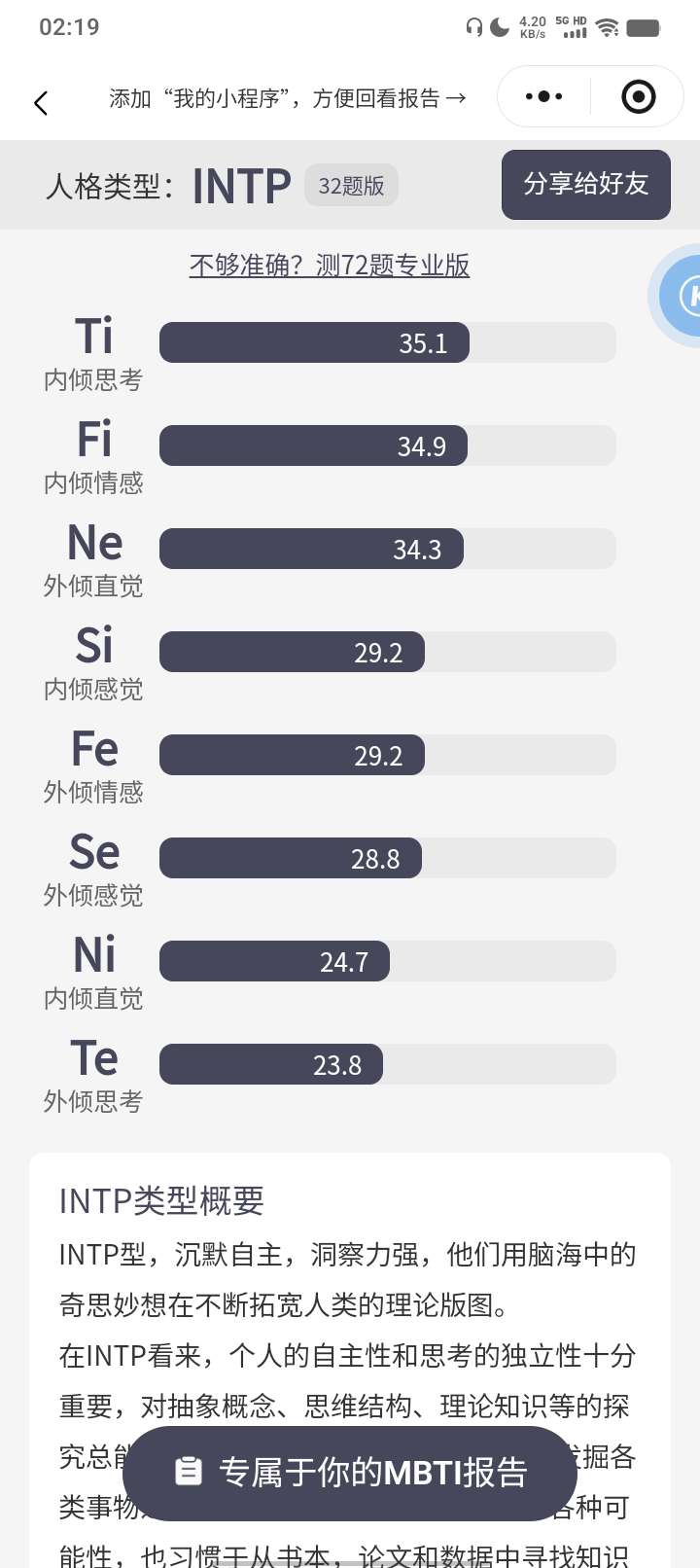The width and height of the screenshot is (700, 1568).
Task: Select the Ne 外倾直觉 label
Action: tap(93, 558)
